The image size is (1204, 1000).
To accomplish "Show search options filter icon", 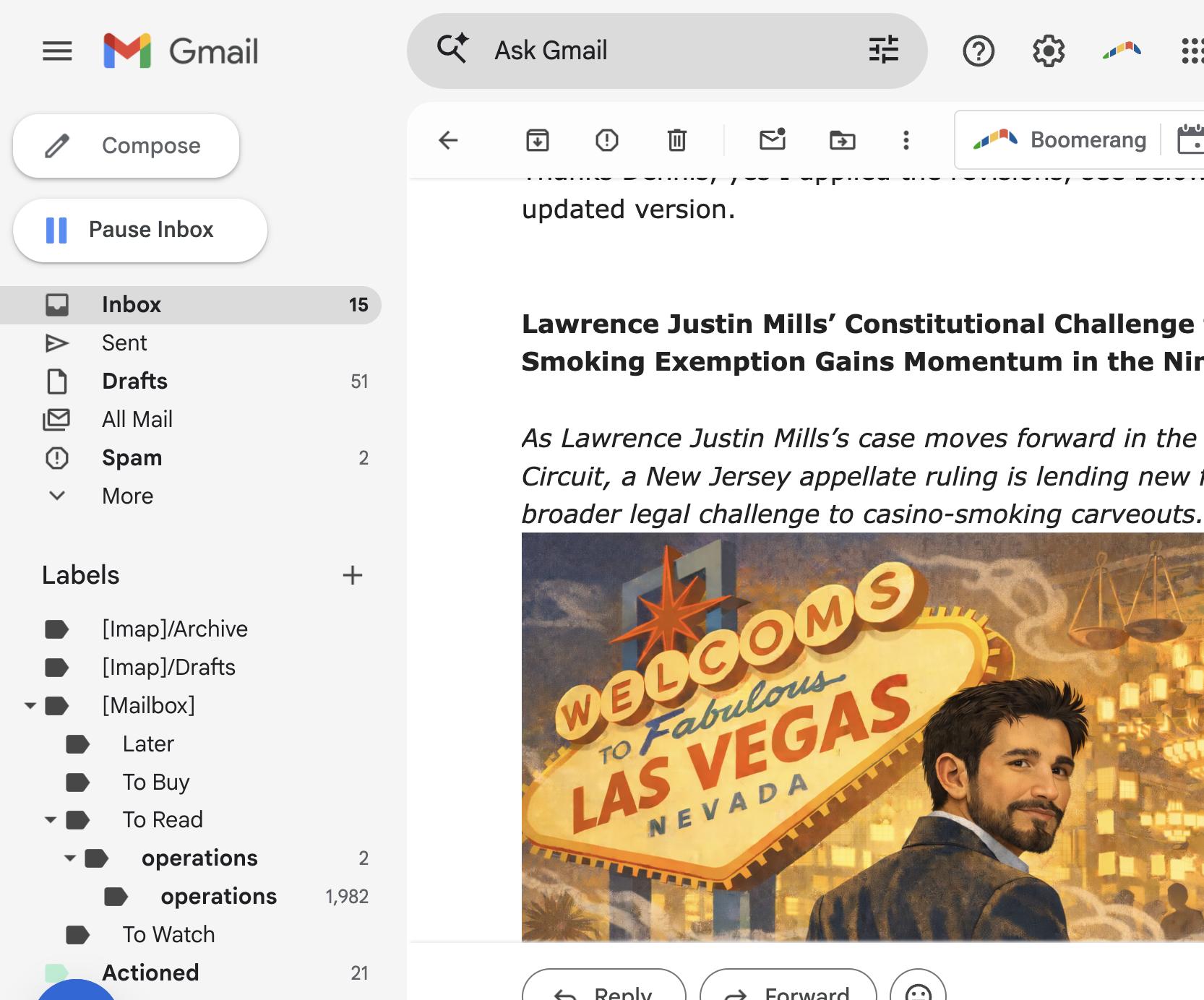I will point(883,51).
